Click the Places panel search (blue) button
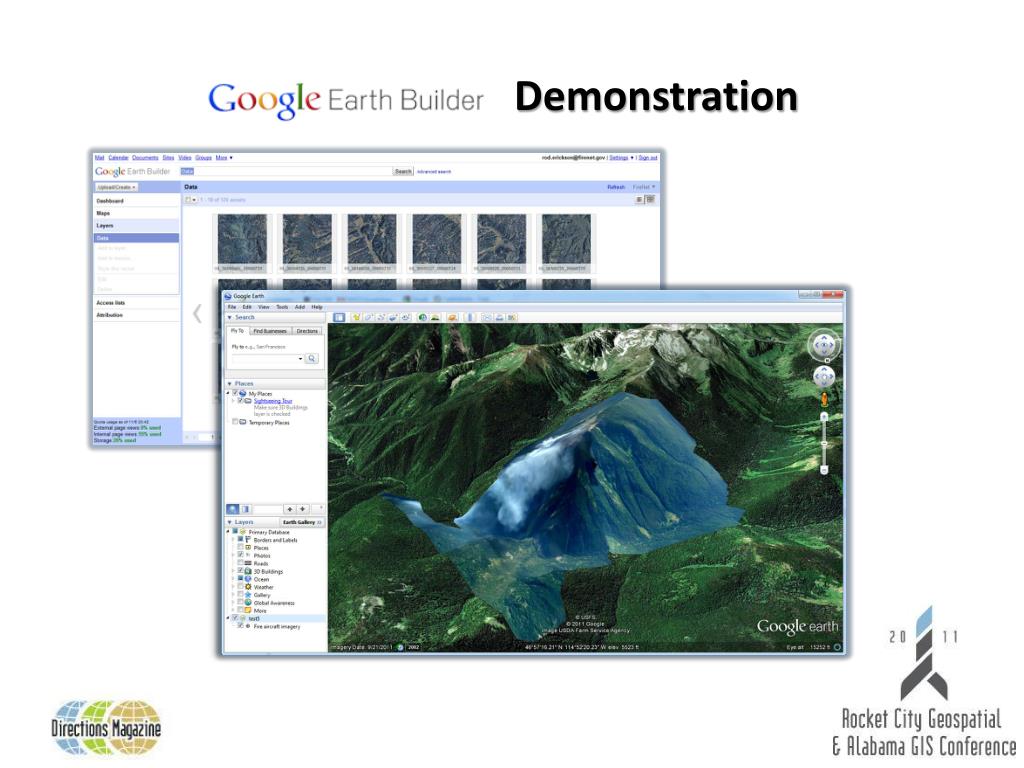 [x=232, y=509]
